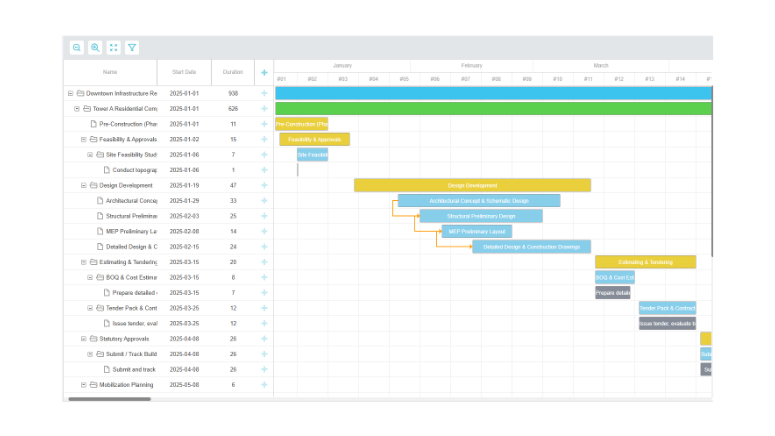
Task: Collapse the Tower A Residential node
Action: coord(76,108)
